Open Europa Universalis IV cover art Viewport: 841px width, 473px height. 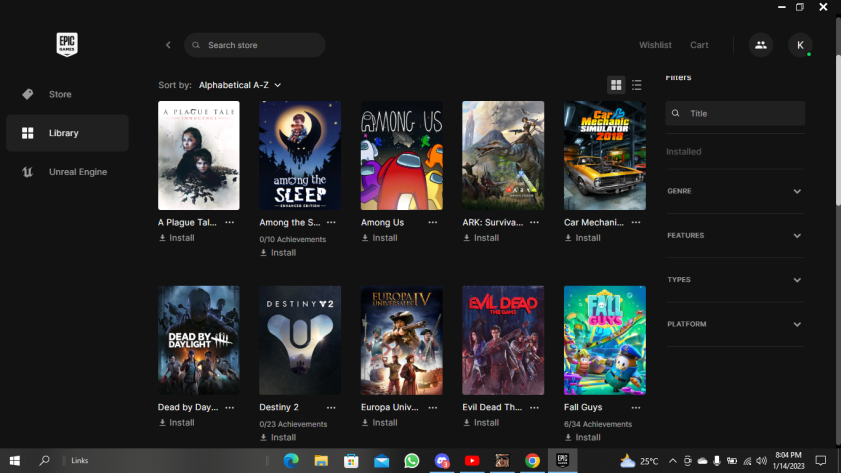click(x=402, y=341)
